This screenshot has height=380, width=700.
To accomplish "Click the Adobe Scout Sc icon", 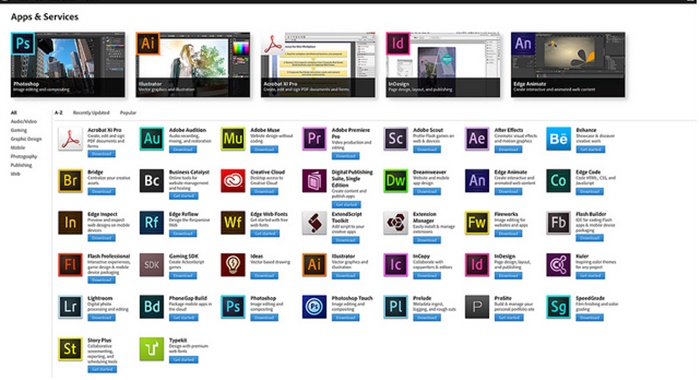I will [x=396, y=139].
